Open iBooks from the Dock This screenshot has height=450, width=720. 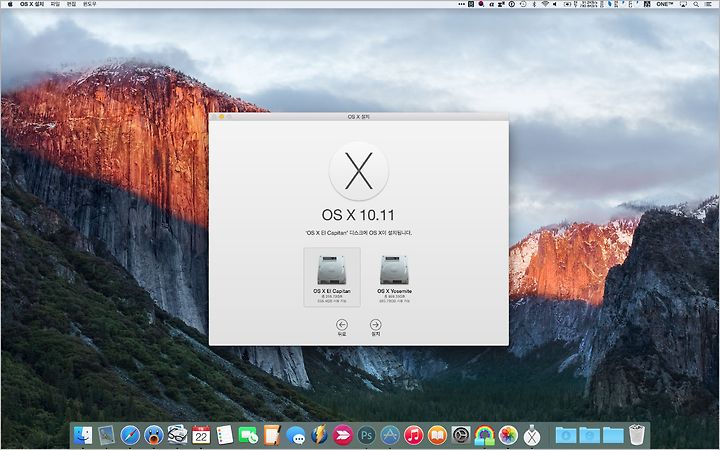(x=438, y=435)
